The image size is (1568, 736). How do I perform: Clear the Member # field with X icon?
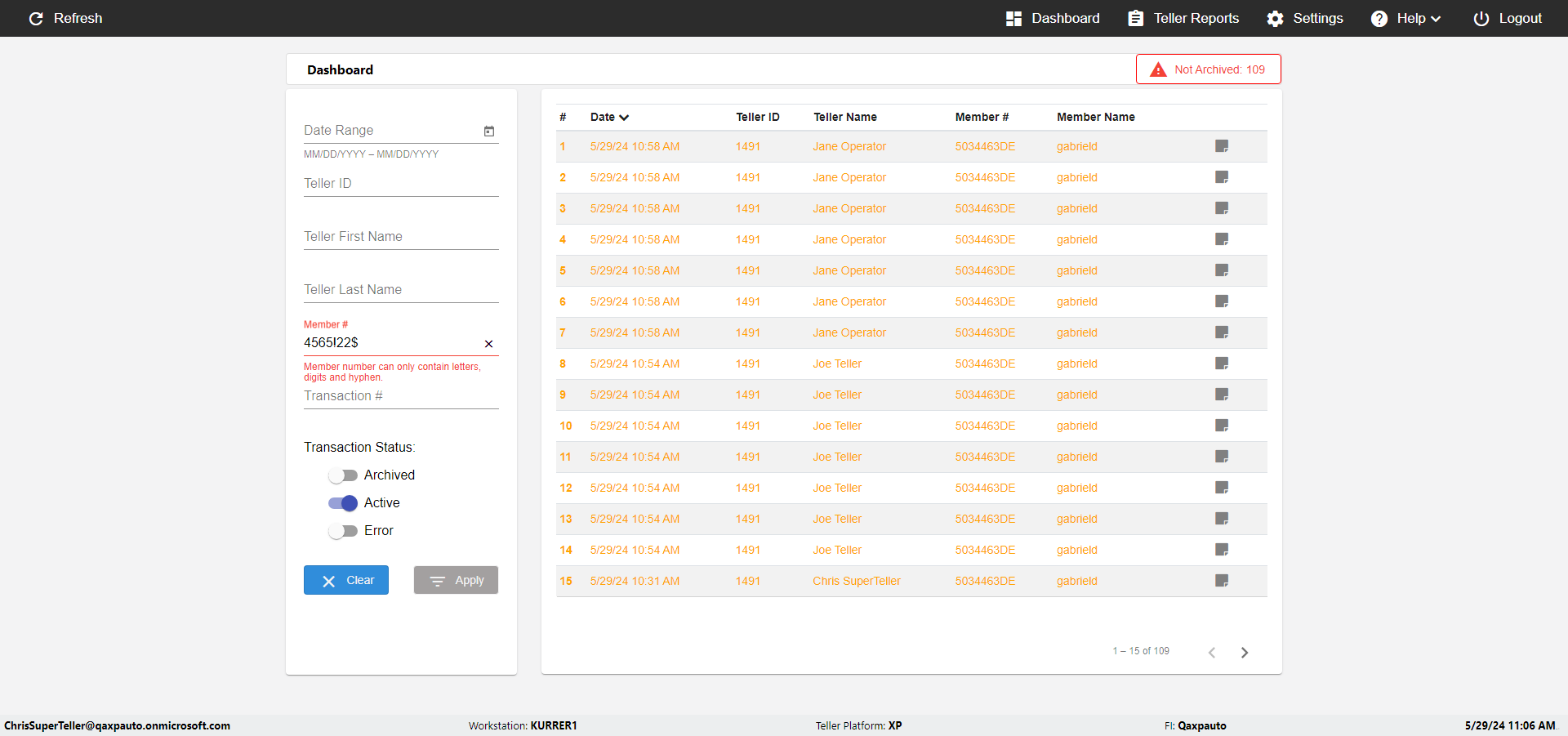(x=488, y=344)
